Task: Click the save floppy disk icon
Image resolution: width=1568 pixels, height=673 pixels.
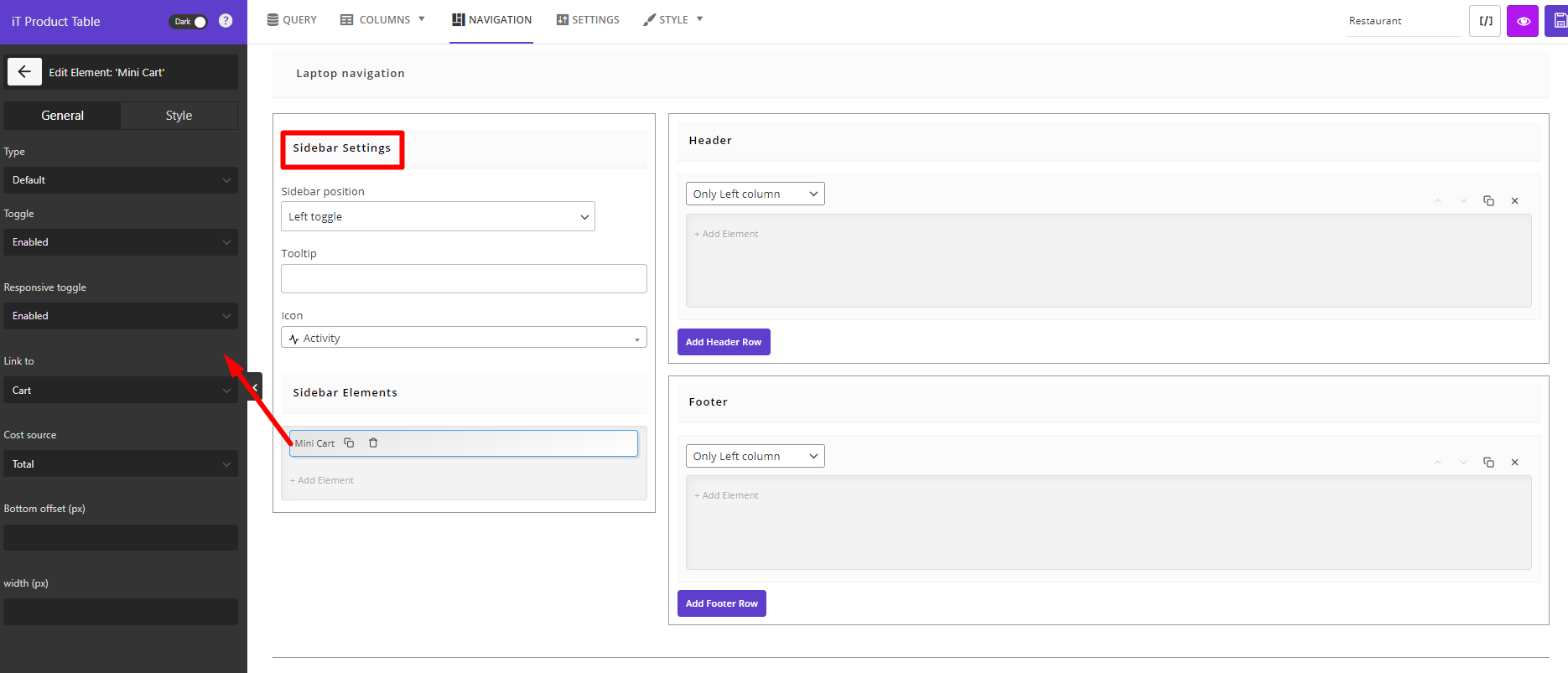Action: [x=1559, y=21]
